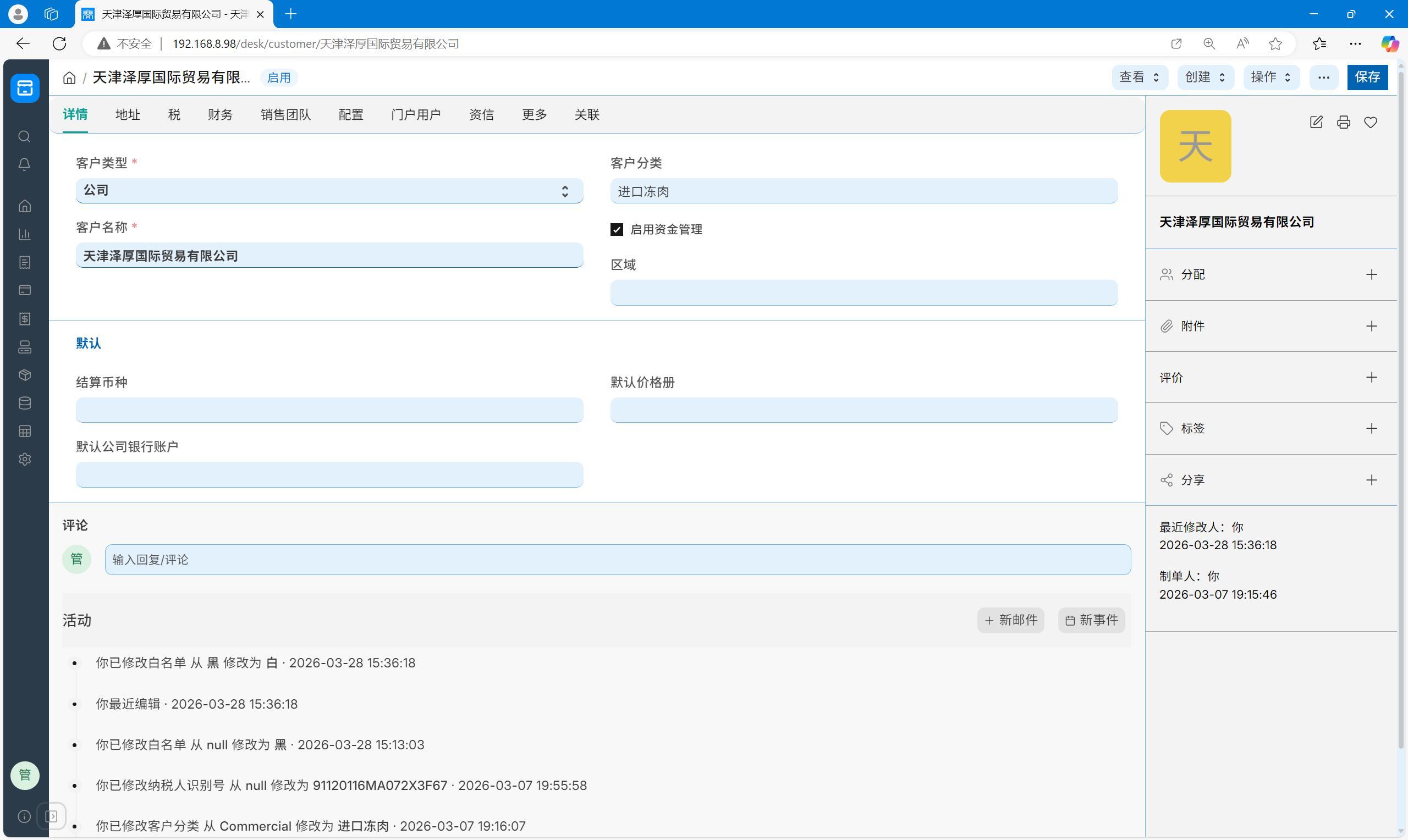Click the 默认公司银行账户 field
Image resolution: width=1408 pixels, height=840 pixels.
coord(329,474)
